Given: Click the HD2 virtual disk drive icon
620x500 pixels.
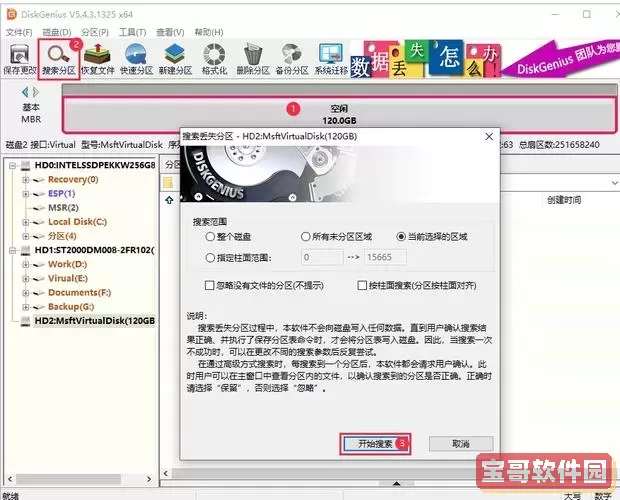Looking at the screenshot, I should 25,321.
